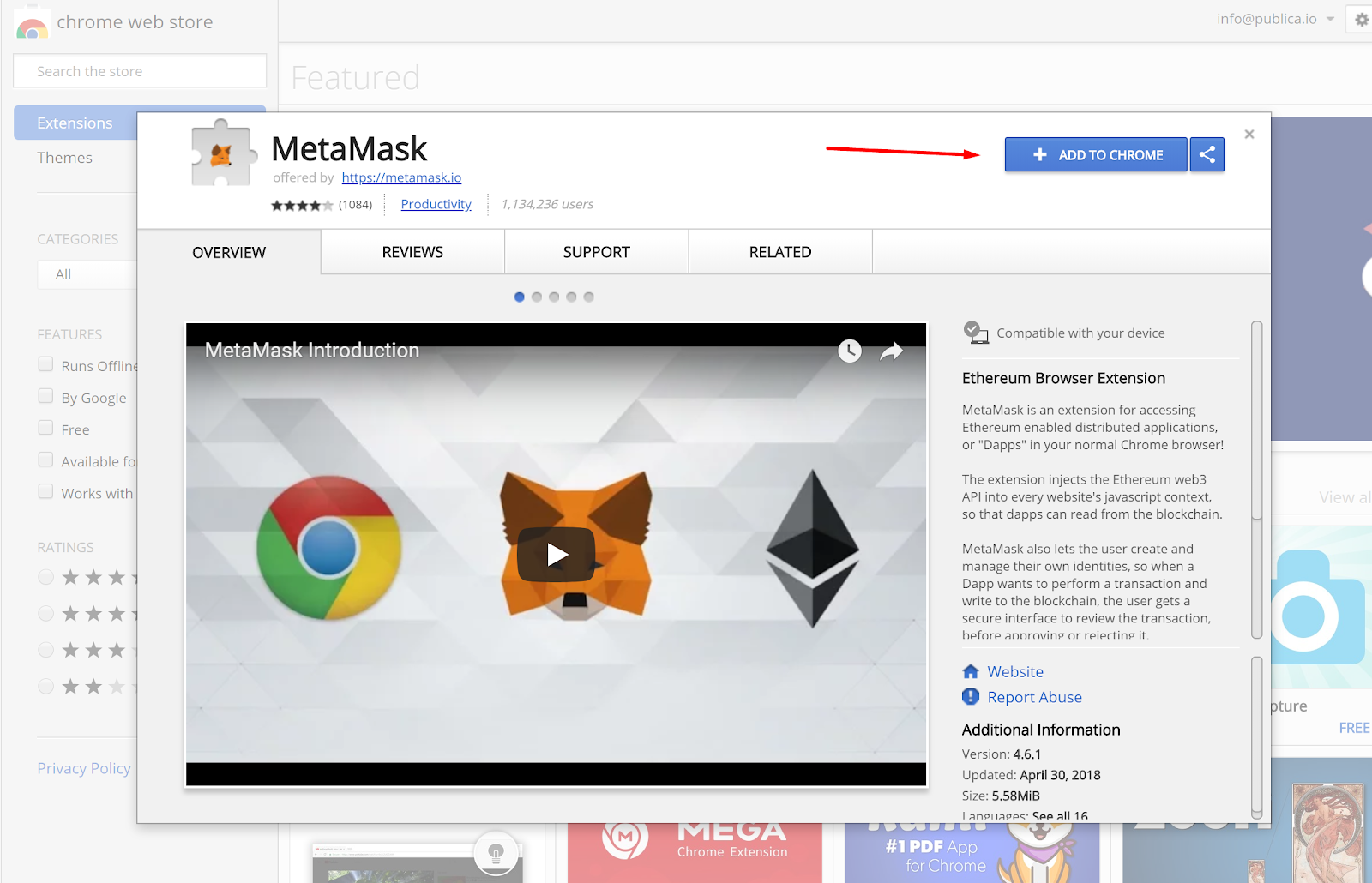Click the Watch Later clock icon on video
Screen dimensions: 1372x883
[850, 351]
